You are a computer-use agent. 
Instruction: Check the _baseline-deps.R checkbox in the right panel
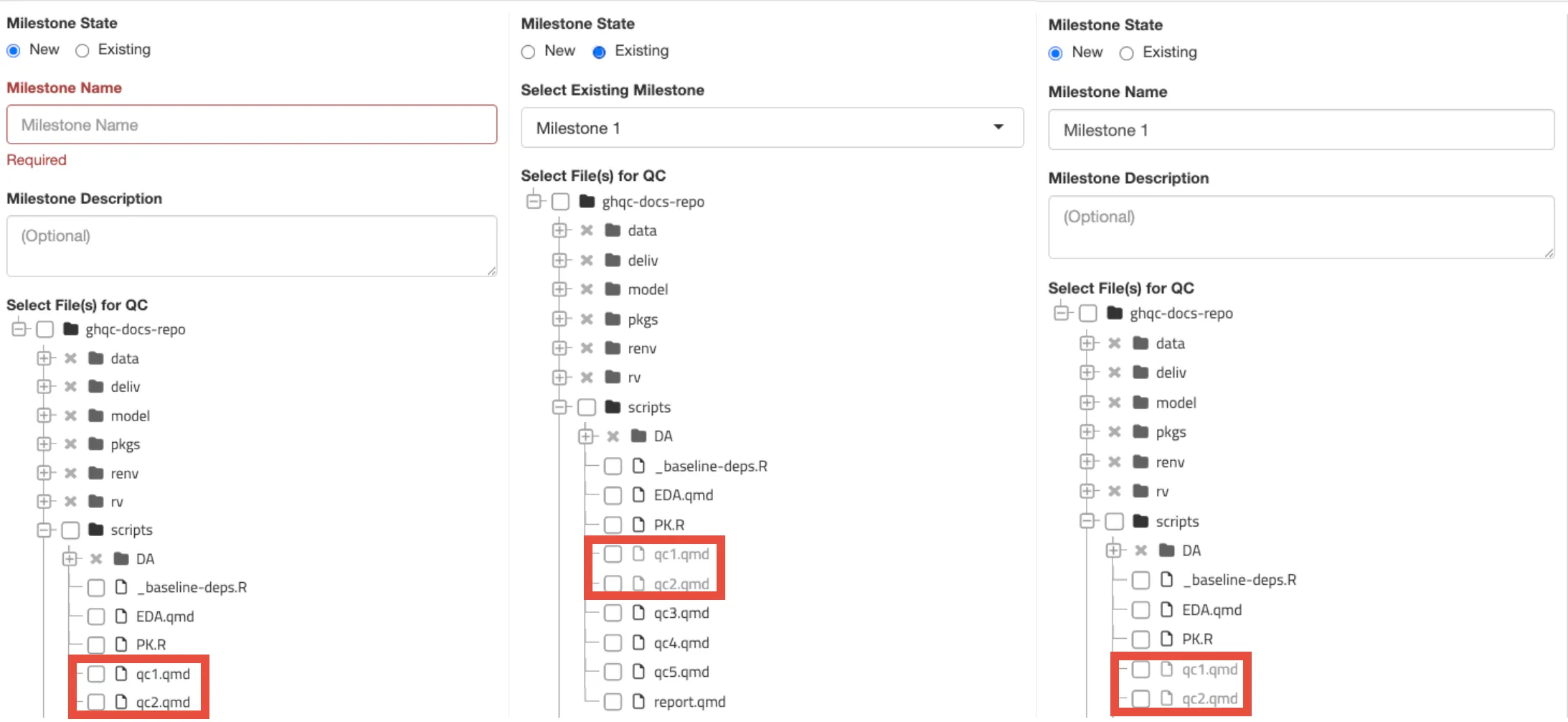coord(1140,580)
